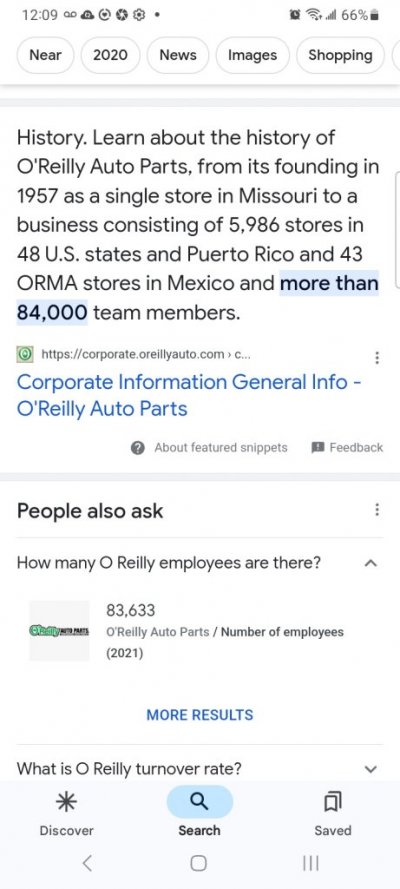Click the Feedback flag icon

tap(317, 447)
